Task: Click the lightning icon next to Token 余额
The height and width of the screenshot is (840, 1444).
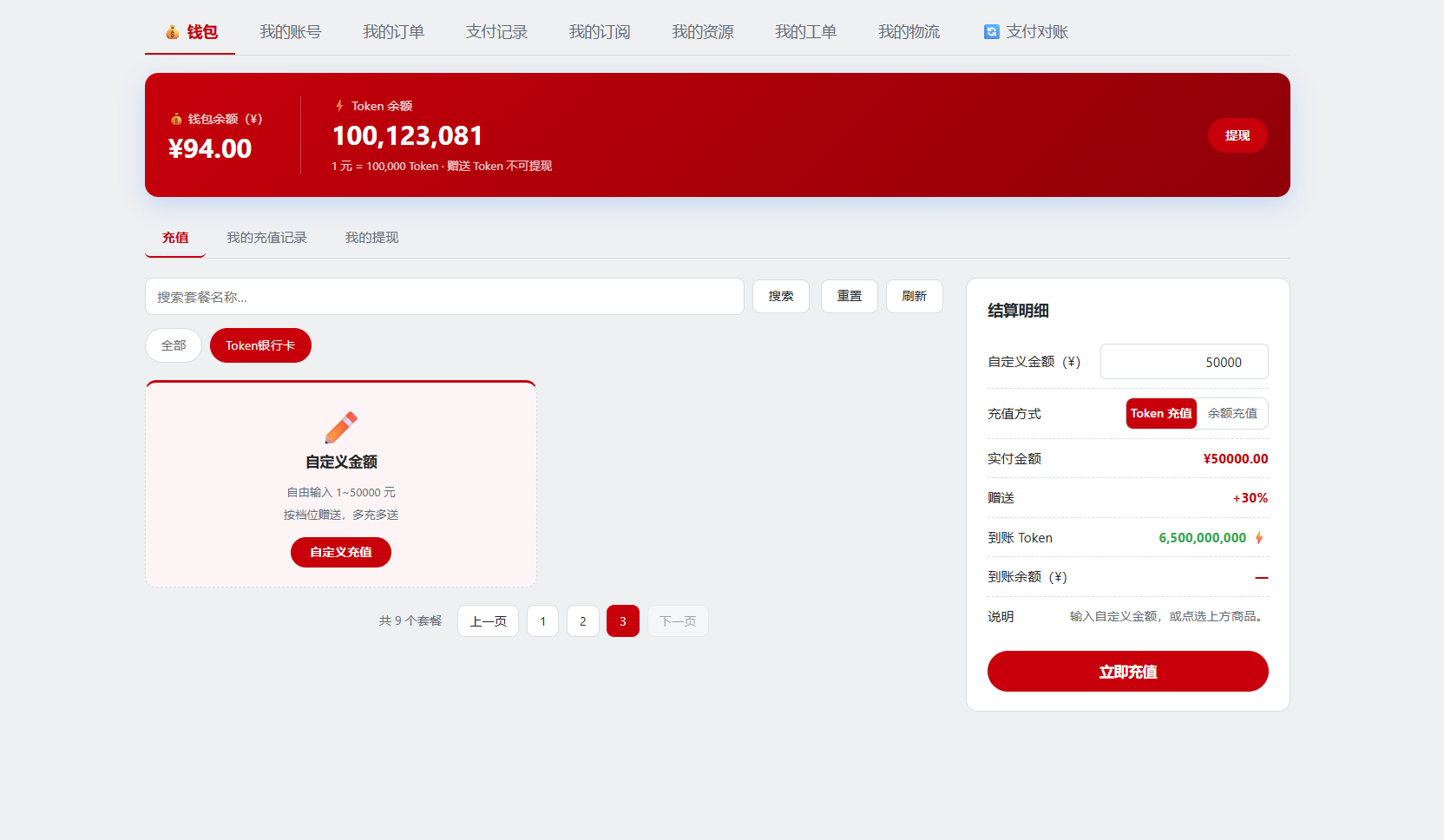Action: 339,106
